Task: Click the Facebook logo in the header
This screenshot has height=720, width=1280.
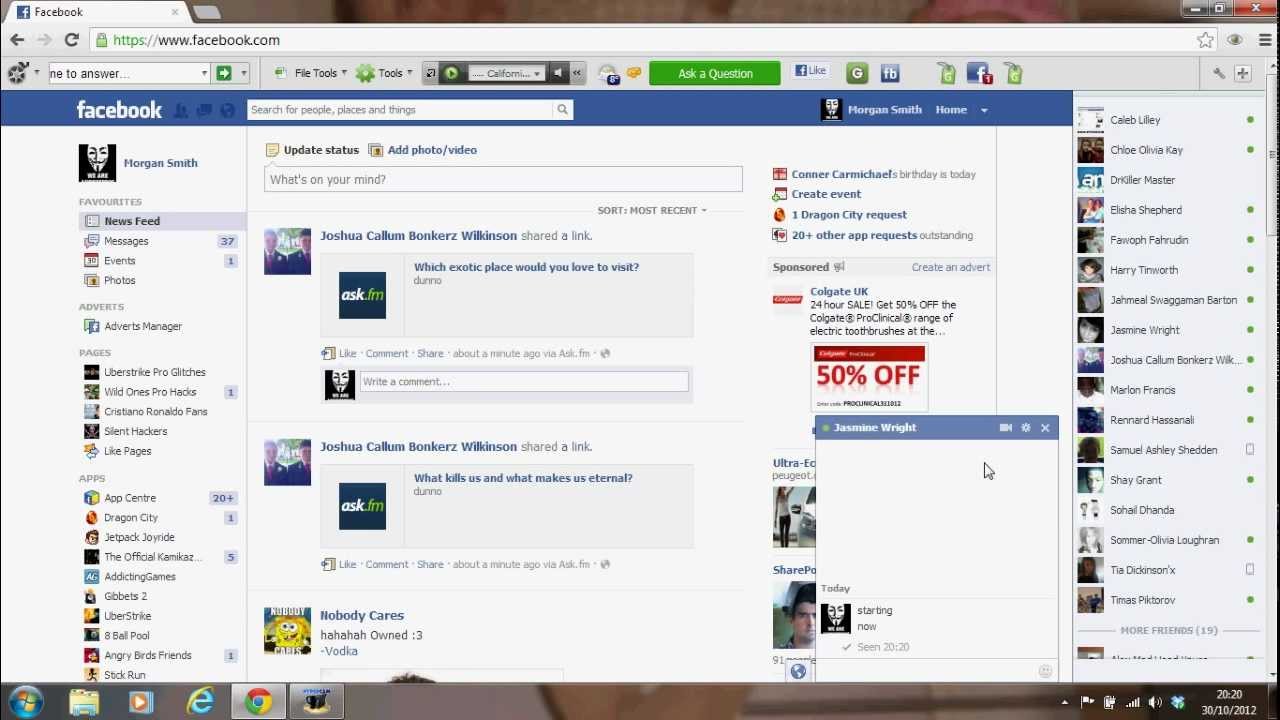Action: 119,110
